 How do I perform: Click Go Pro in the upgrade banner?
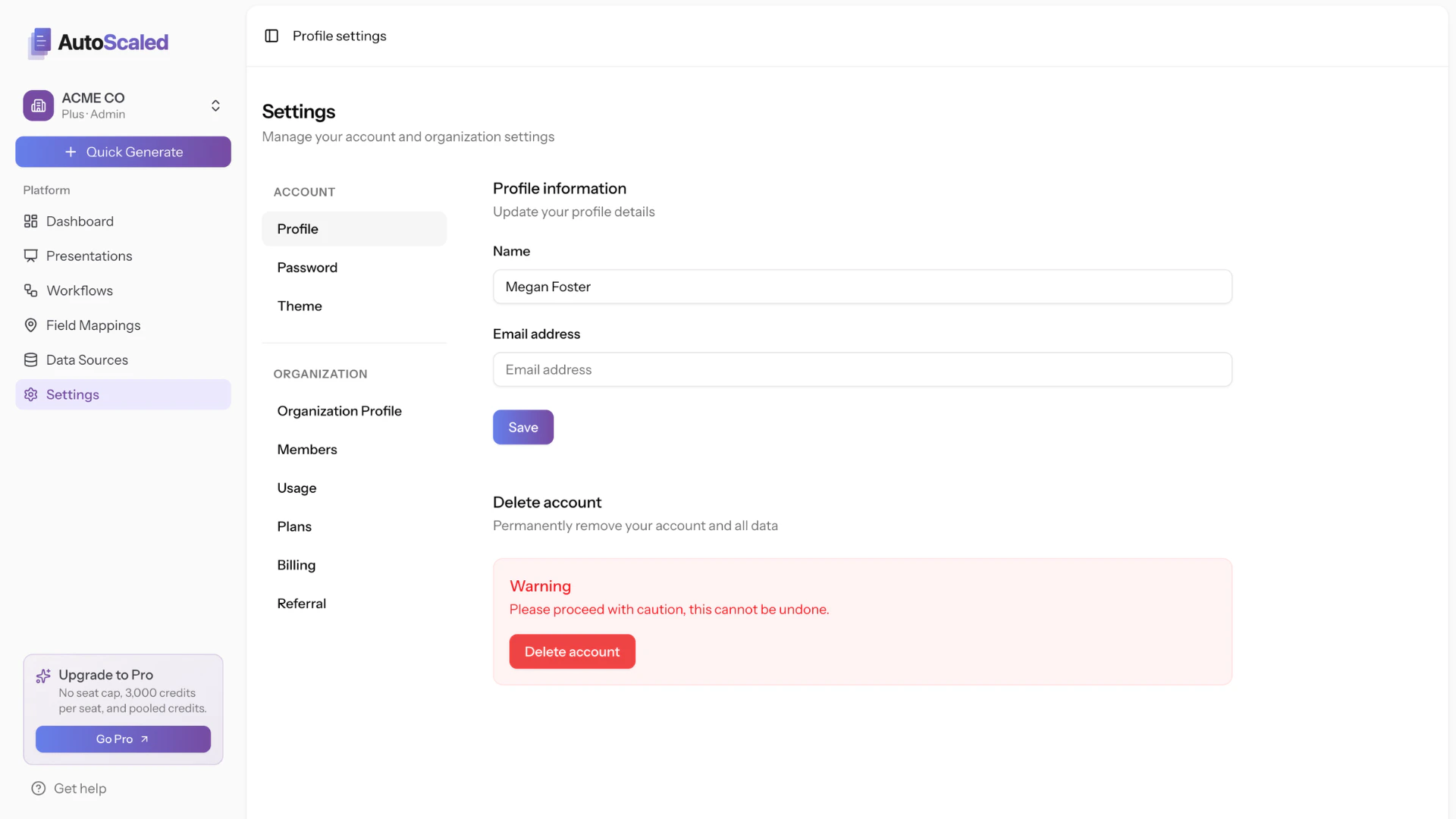tap(123, 739)
